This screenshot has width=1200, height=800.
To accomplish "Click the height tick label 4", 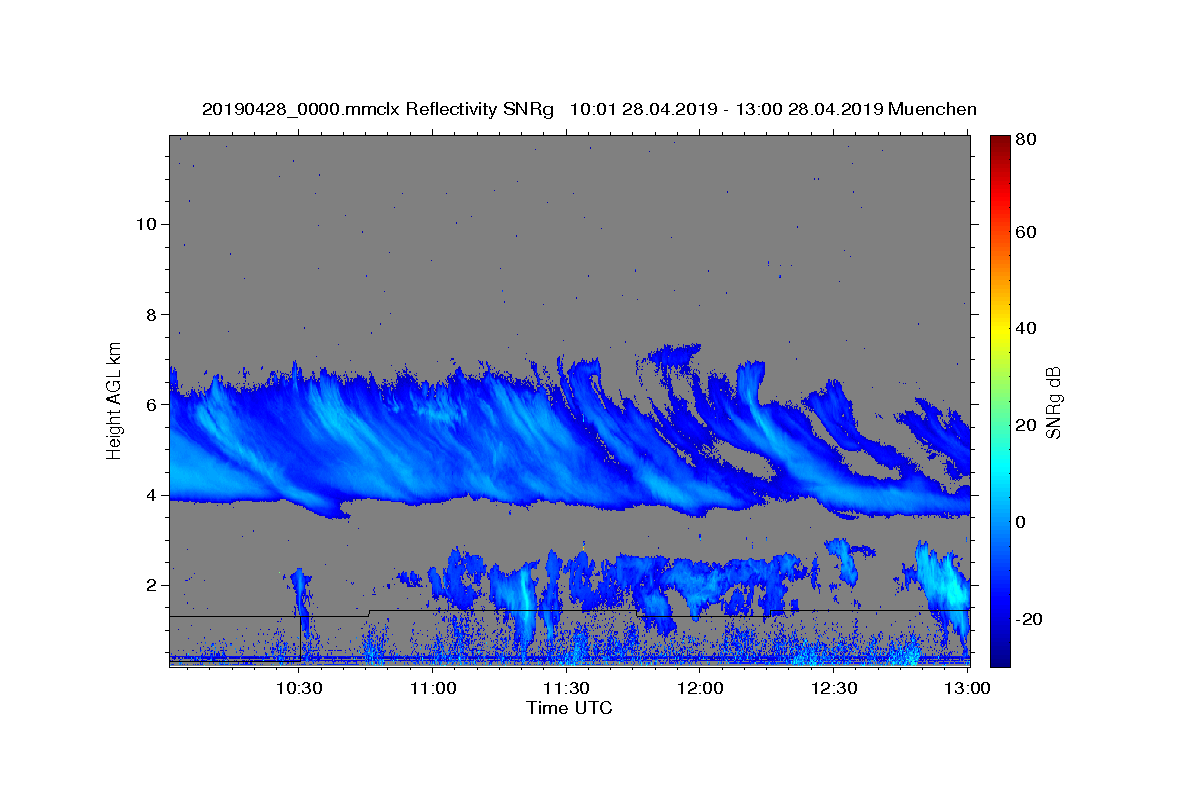I will 150,495.
